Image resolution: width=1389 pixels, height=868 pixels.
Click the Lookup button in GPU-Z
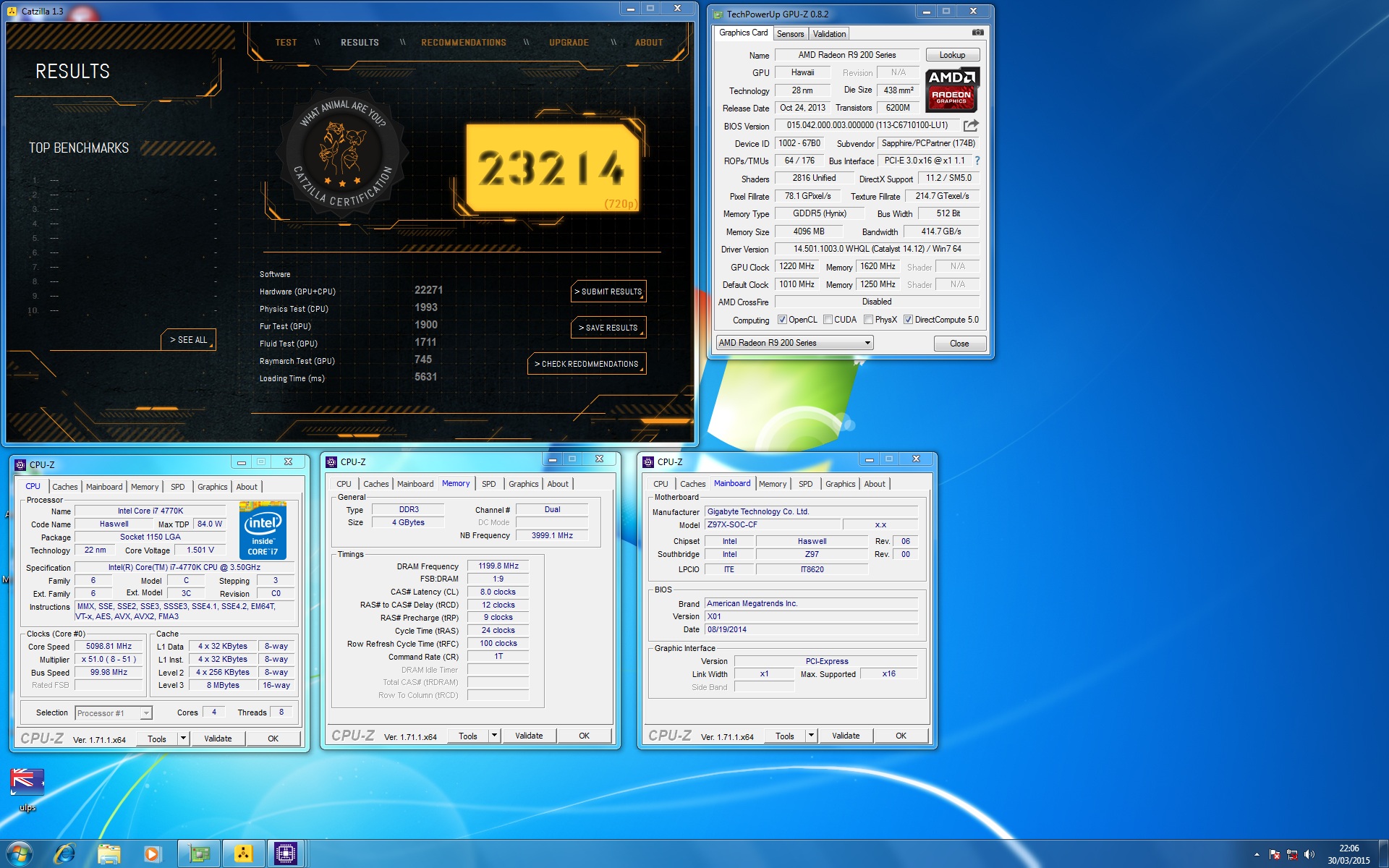[952, 55]
